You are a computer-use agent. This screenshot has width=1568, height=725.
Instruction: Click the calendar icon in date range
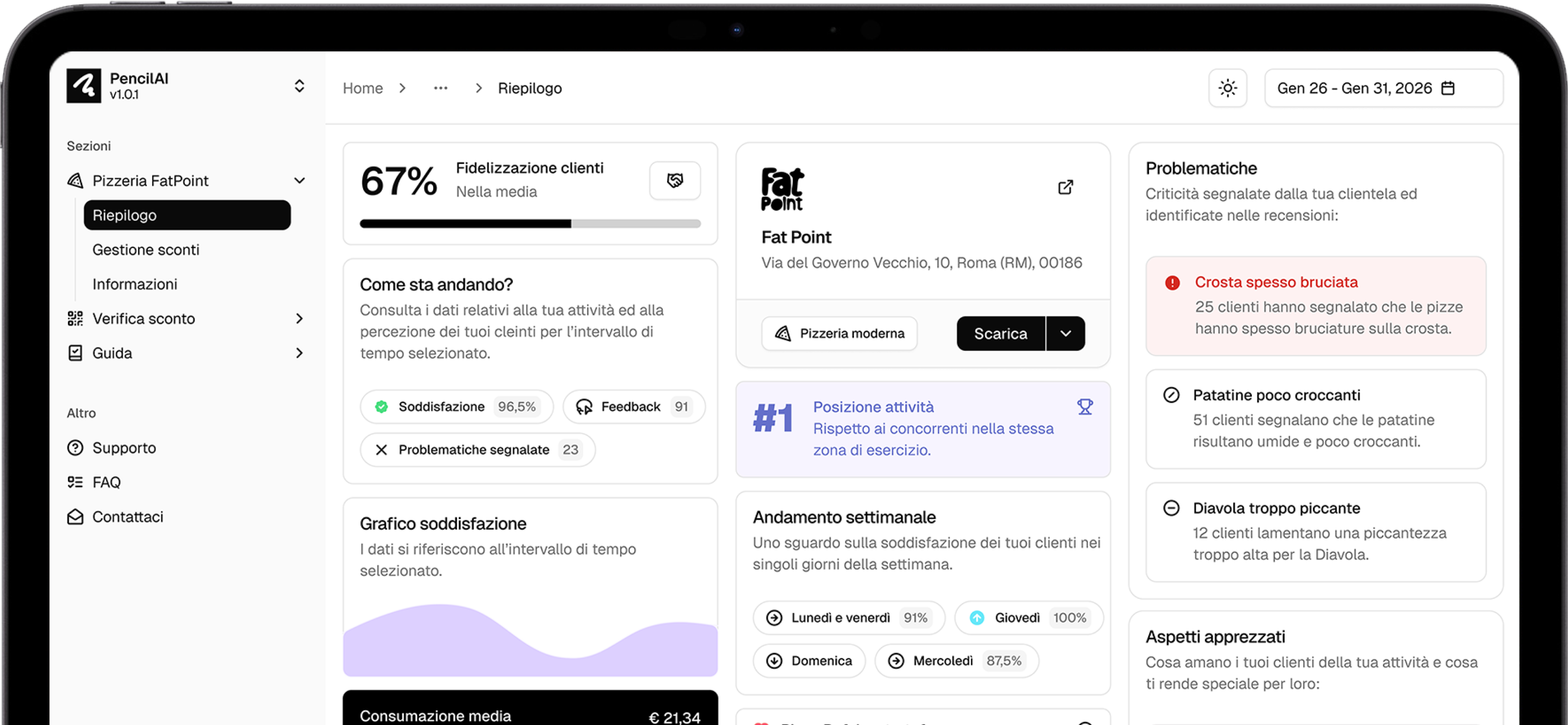pos(1448,88)
